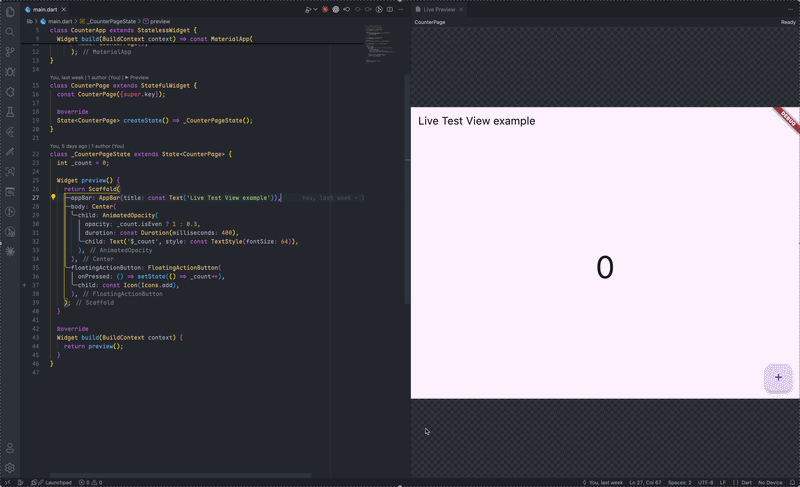Open the Run and Debug view
This screenshot has width=800, height=487.
click(10, 72)
